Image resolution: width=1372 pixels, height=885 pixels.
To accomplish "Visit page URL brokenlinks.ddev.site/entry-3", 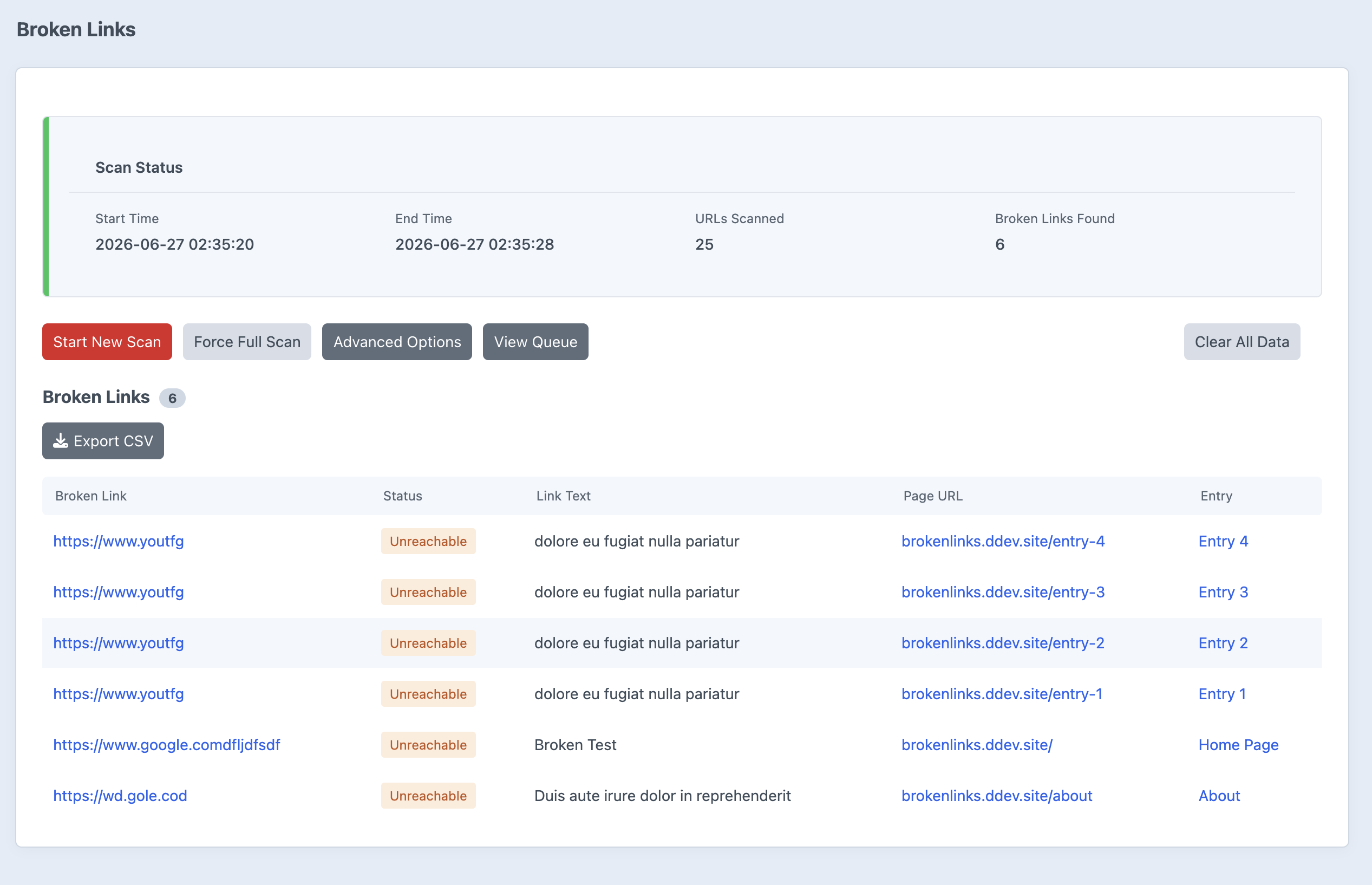I will (1003, 593).
